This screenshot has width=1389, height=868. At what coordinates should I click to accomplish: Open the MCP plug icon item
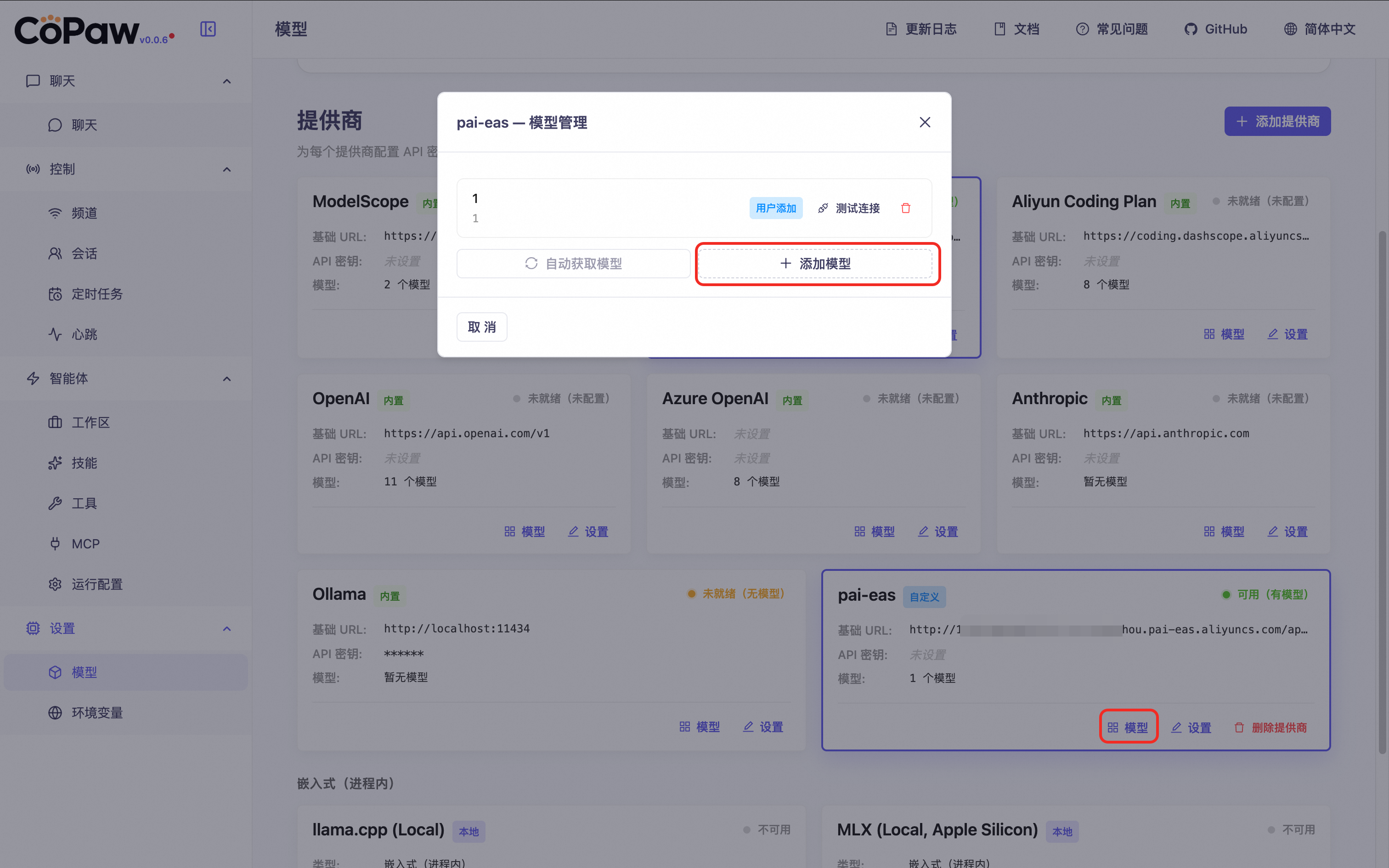point(55,543)
